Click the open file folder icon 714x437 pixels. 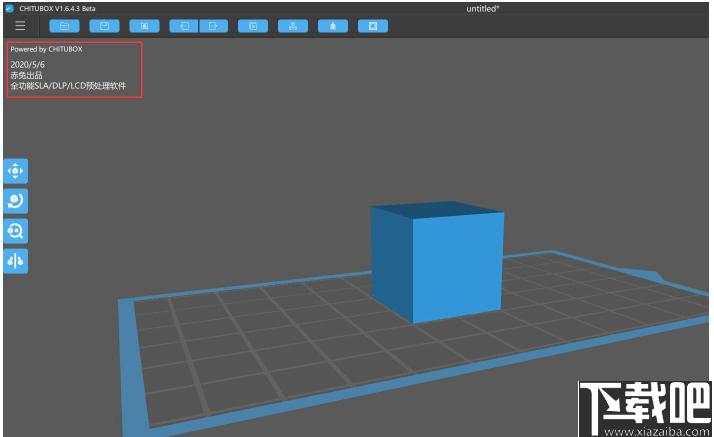click(64, 26)
